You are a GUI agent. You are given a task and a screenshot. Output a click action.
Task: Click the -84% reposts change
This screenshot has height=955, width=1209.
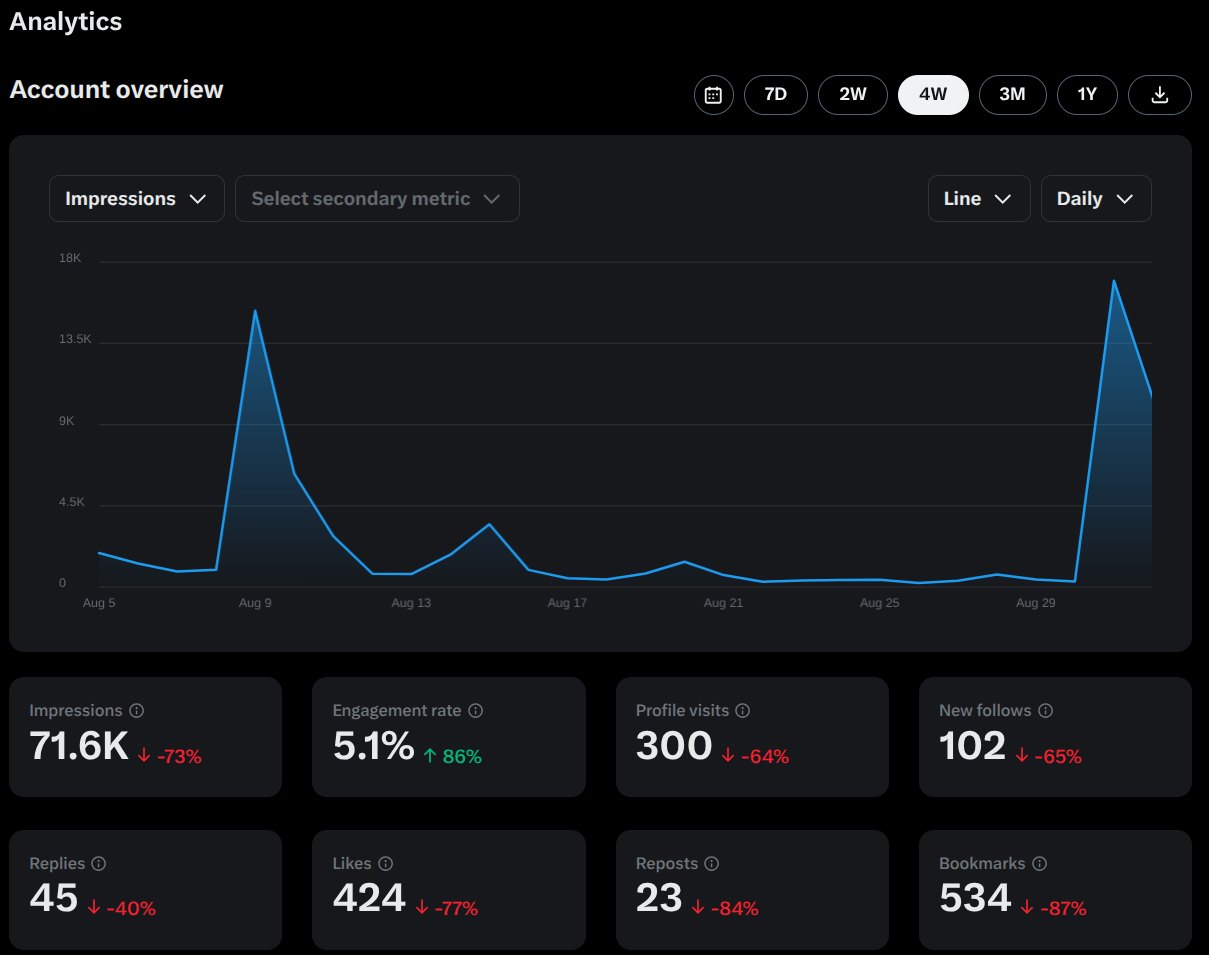pyautogui.click(x=725, y=909)
